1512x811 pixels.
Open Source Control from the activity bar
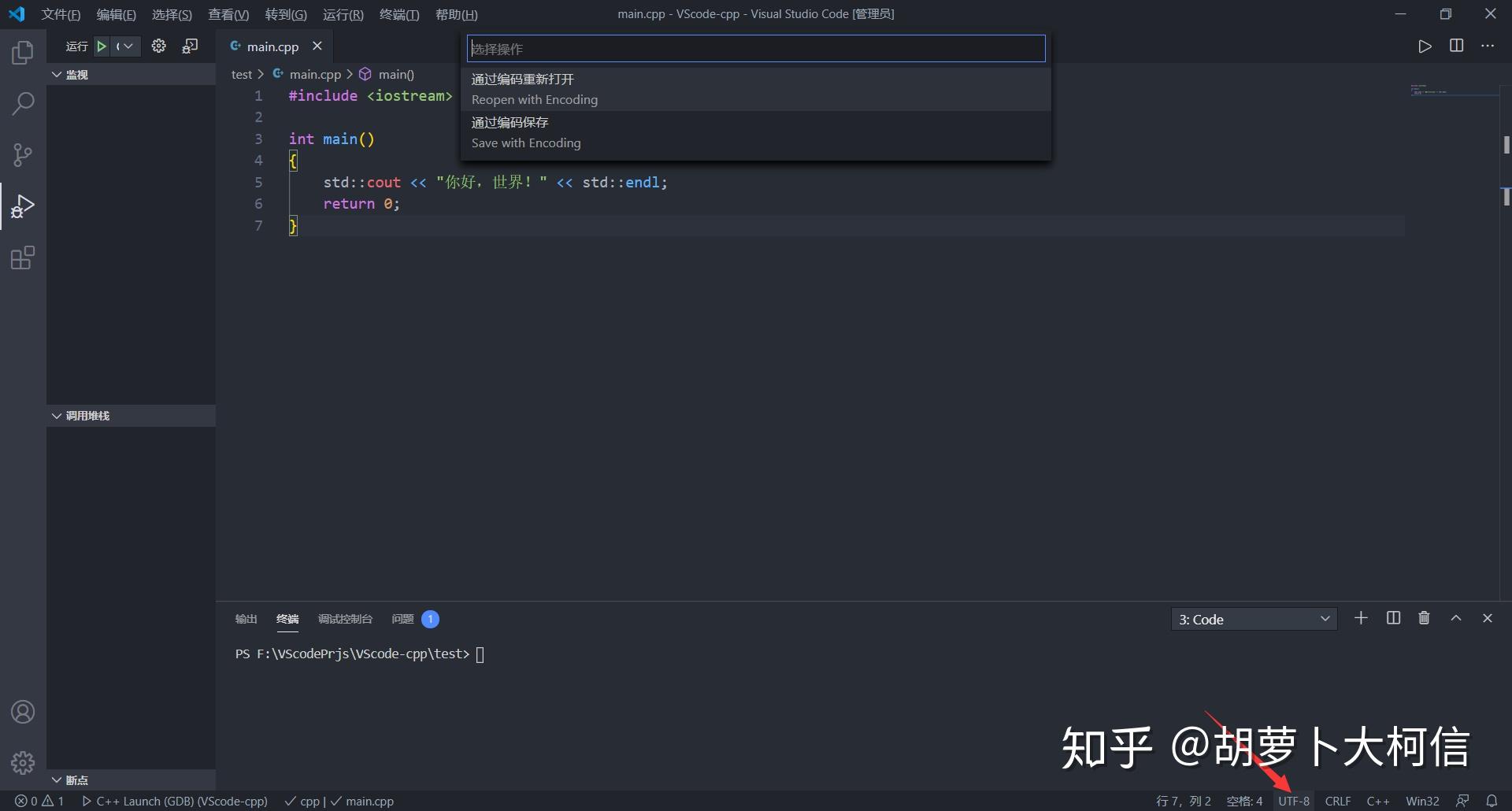click(23, 154)
